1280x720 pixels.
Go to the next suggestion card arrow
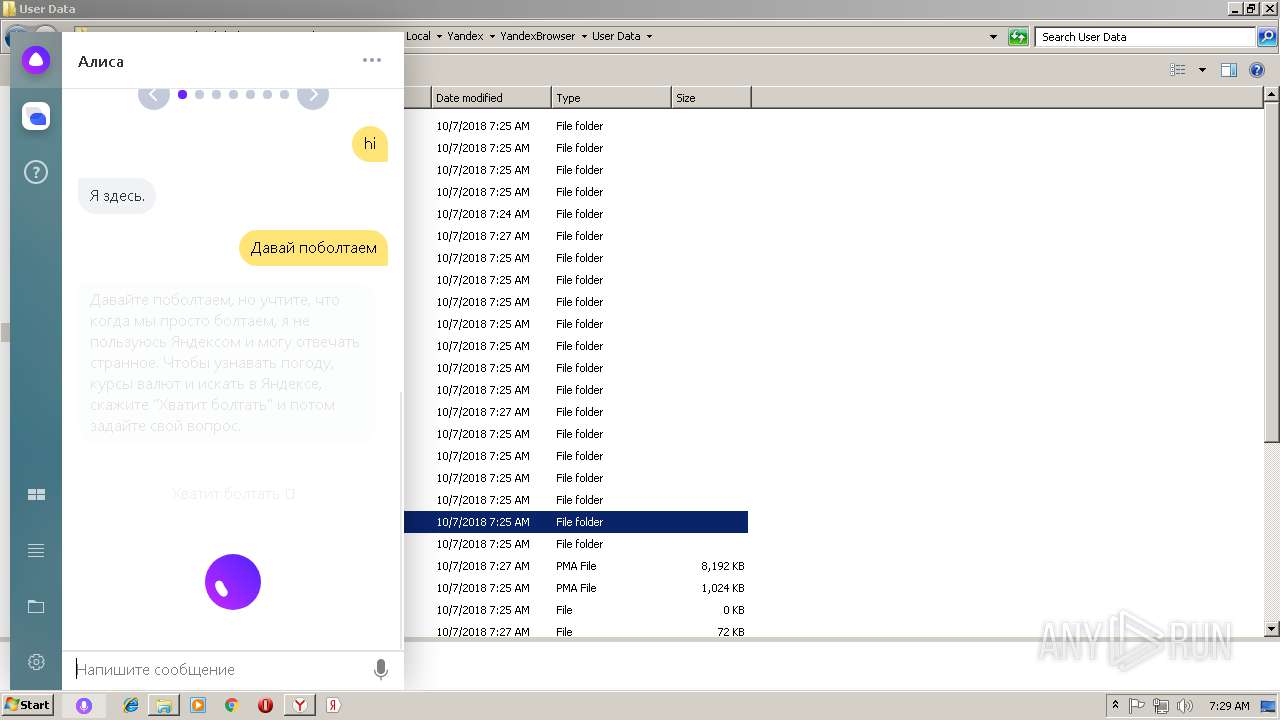coord(313,95)
